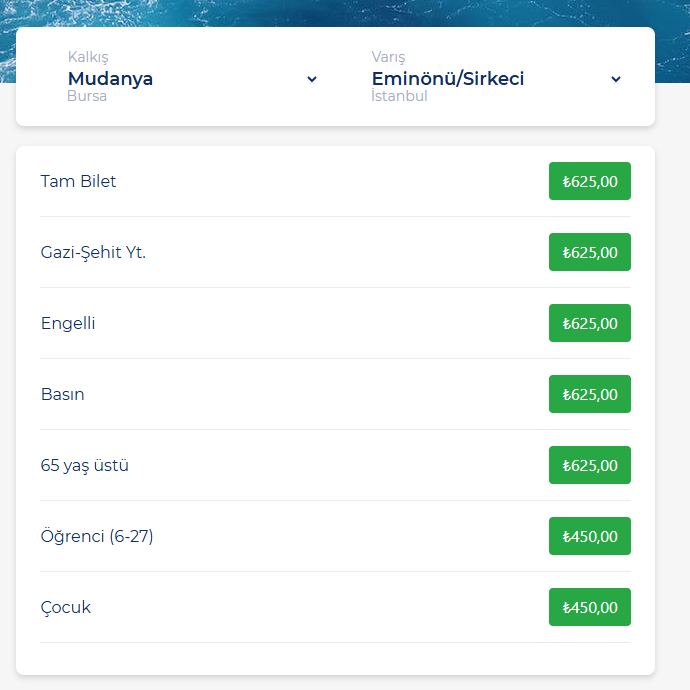Click the Mudanya port name
This screenshot has height=690, width=690.
(110, 78)
